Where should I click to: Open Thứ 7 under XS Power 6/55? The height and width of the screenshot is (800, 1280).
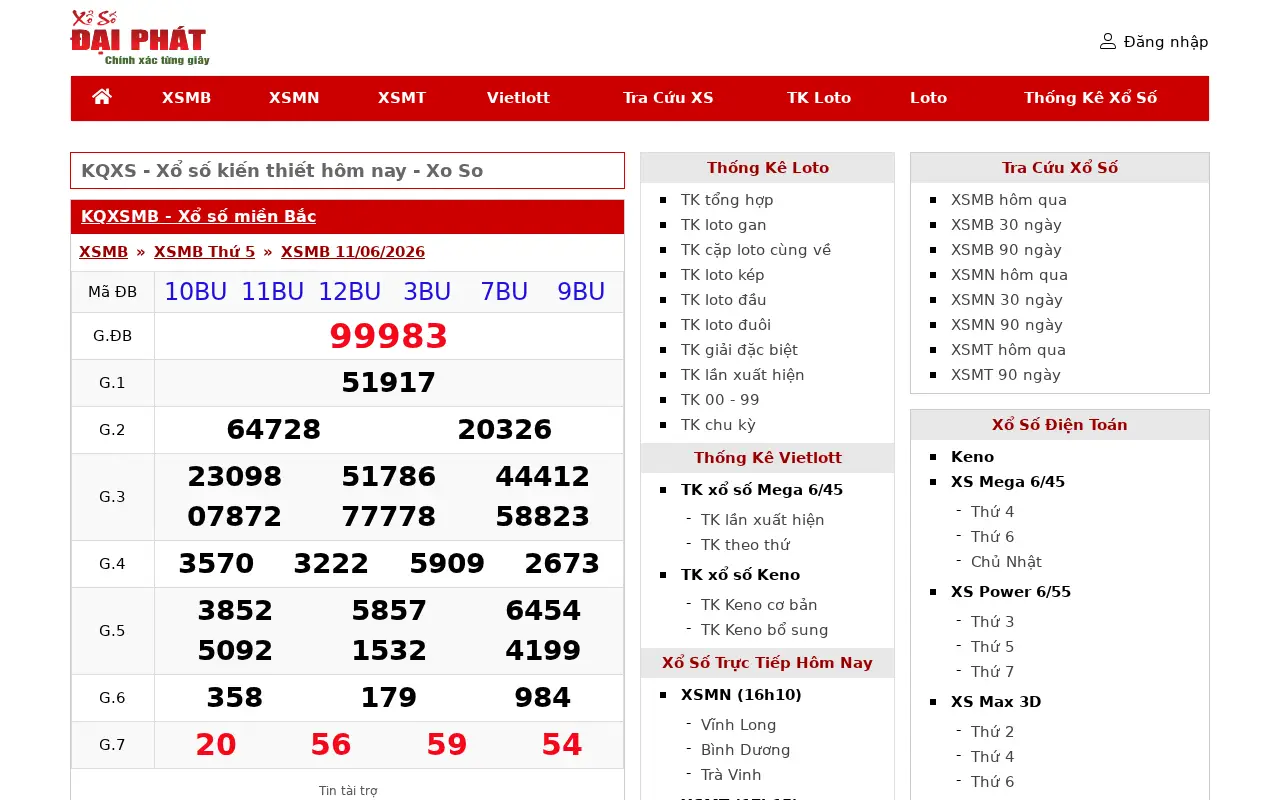click(992, 672)
